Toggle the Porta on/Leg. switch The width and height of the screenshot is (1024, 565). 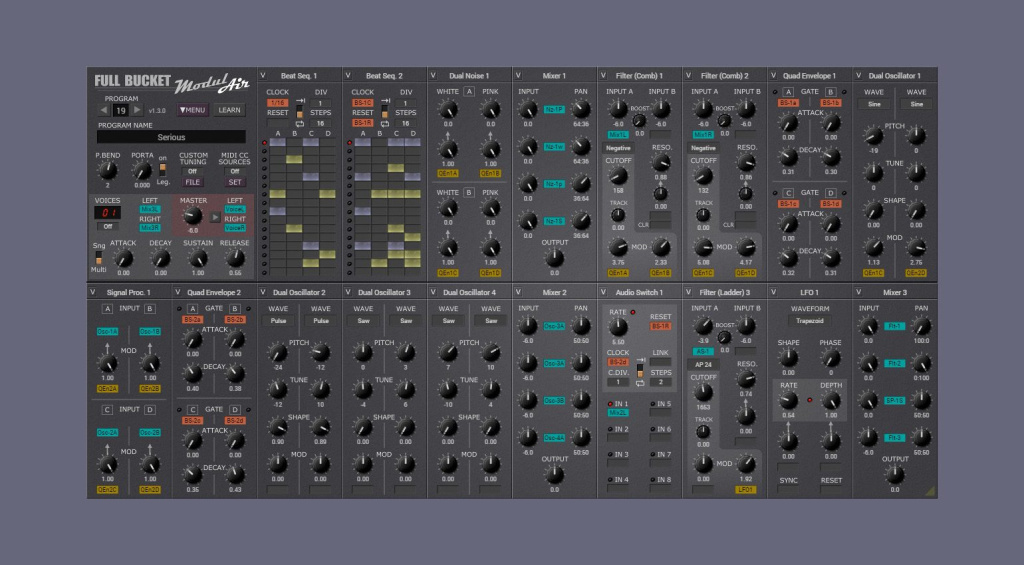click(163, 170)
